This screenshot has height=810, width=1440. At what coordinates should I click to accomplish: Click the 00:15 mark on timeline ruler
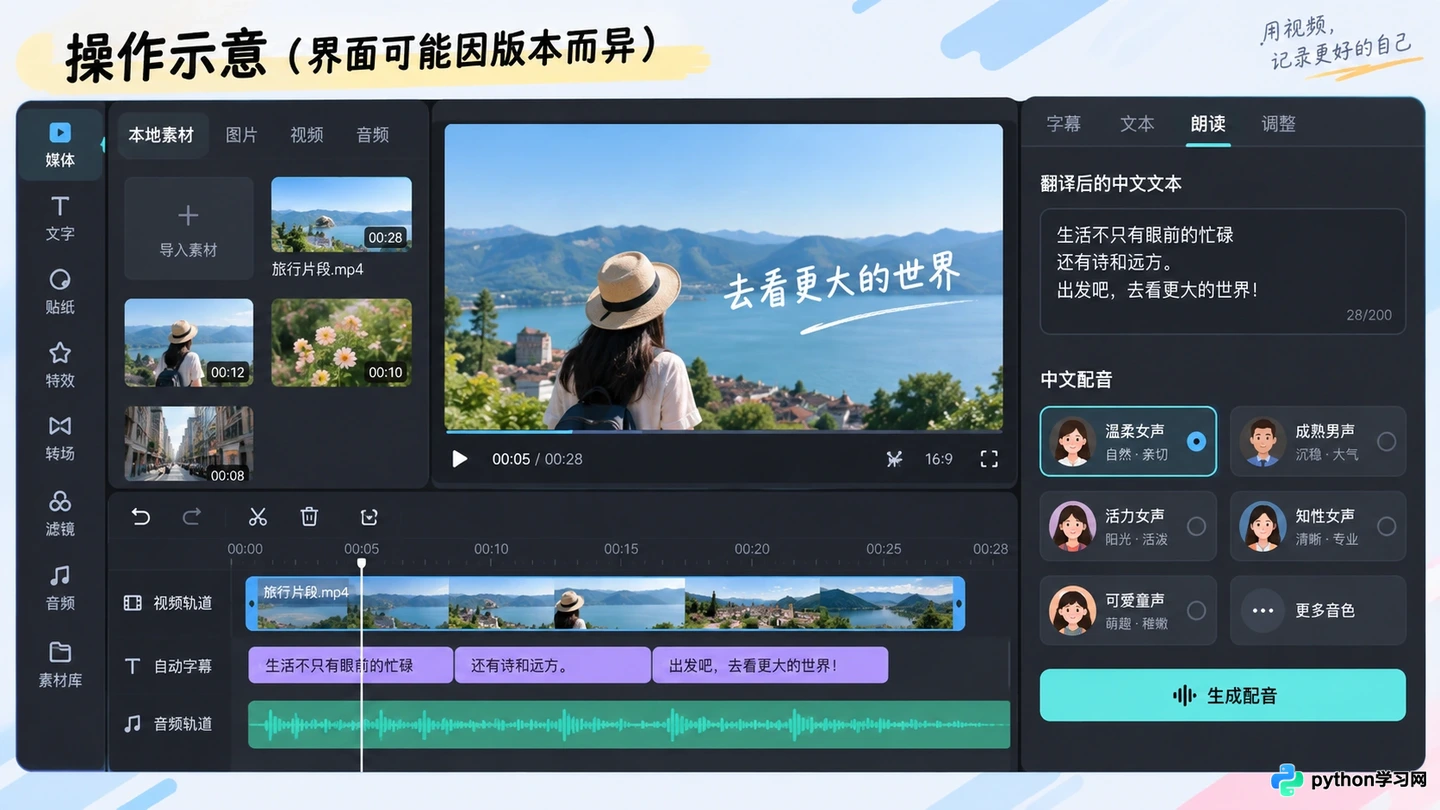(x=621, y=549)
